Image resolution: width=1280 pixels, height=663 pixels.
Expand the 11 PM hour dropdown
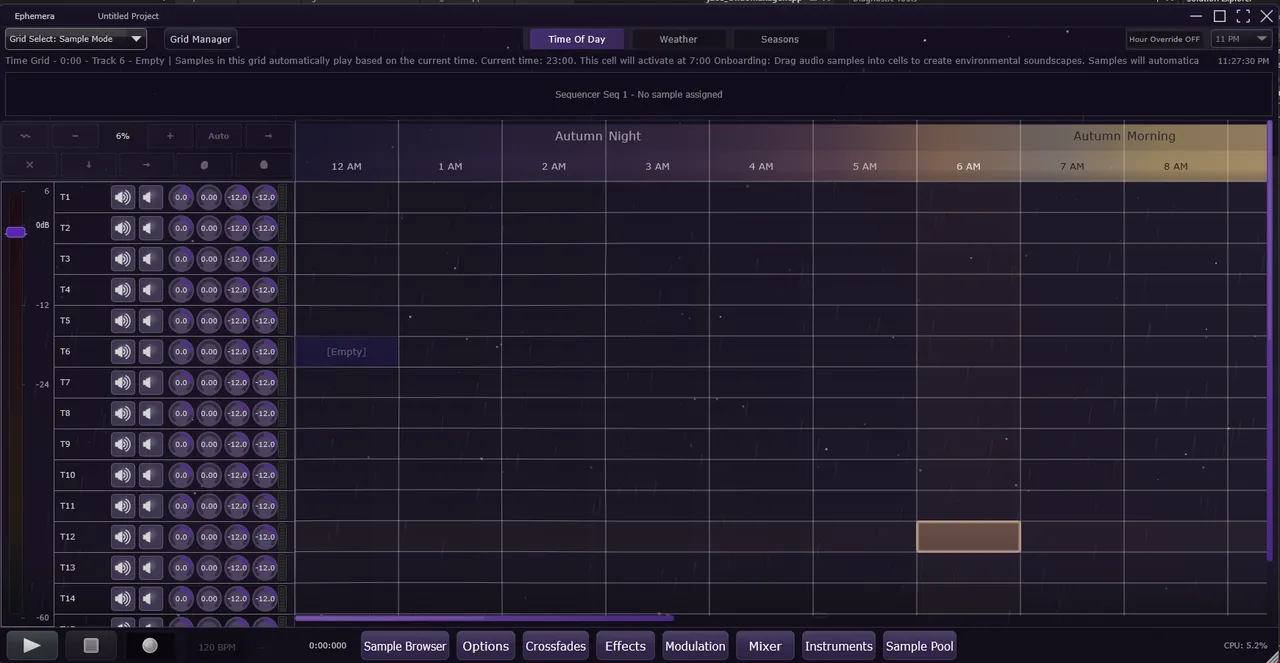(x=1240, y=39)
